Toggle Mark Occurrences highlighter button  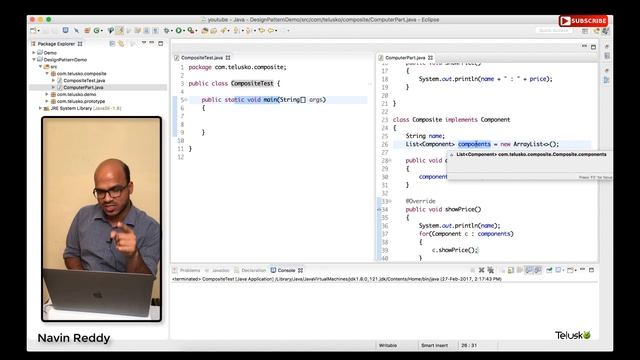click(x=120, y=30)
